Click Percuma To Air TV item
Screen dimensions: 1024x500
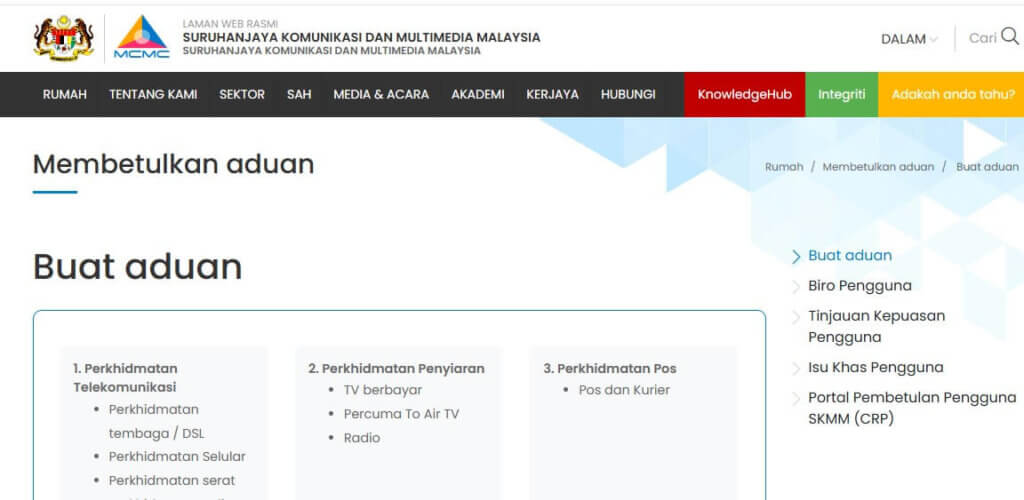coord(401,414)
